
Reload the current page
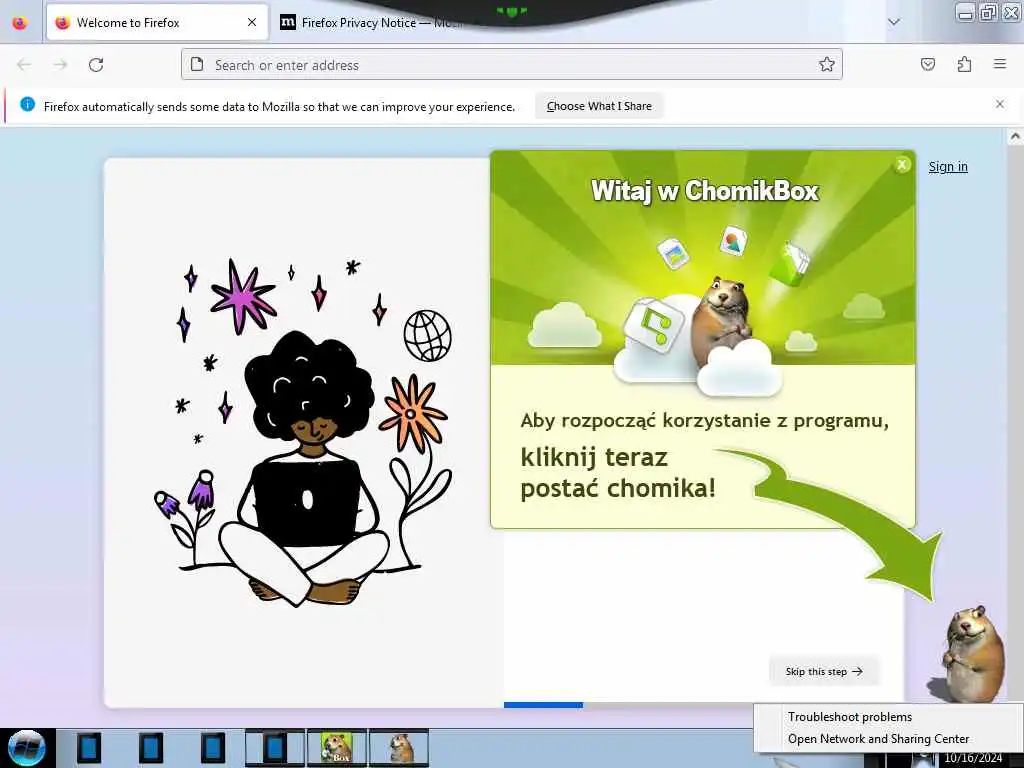click(x=96, y=65)
